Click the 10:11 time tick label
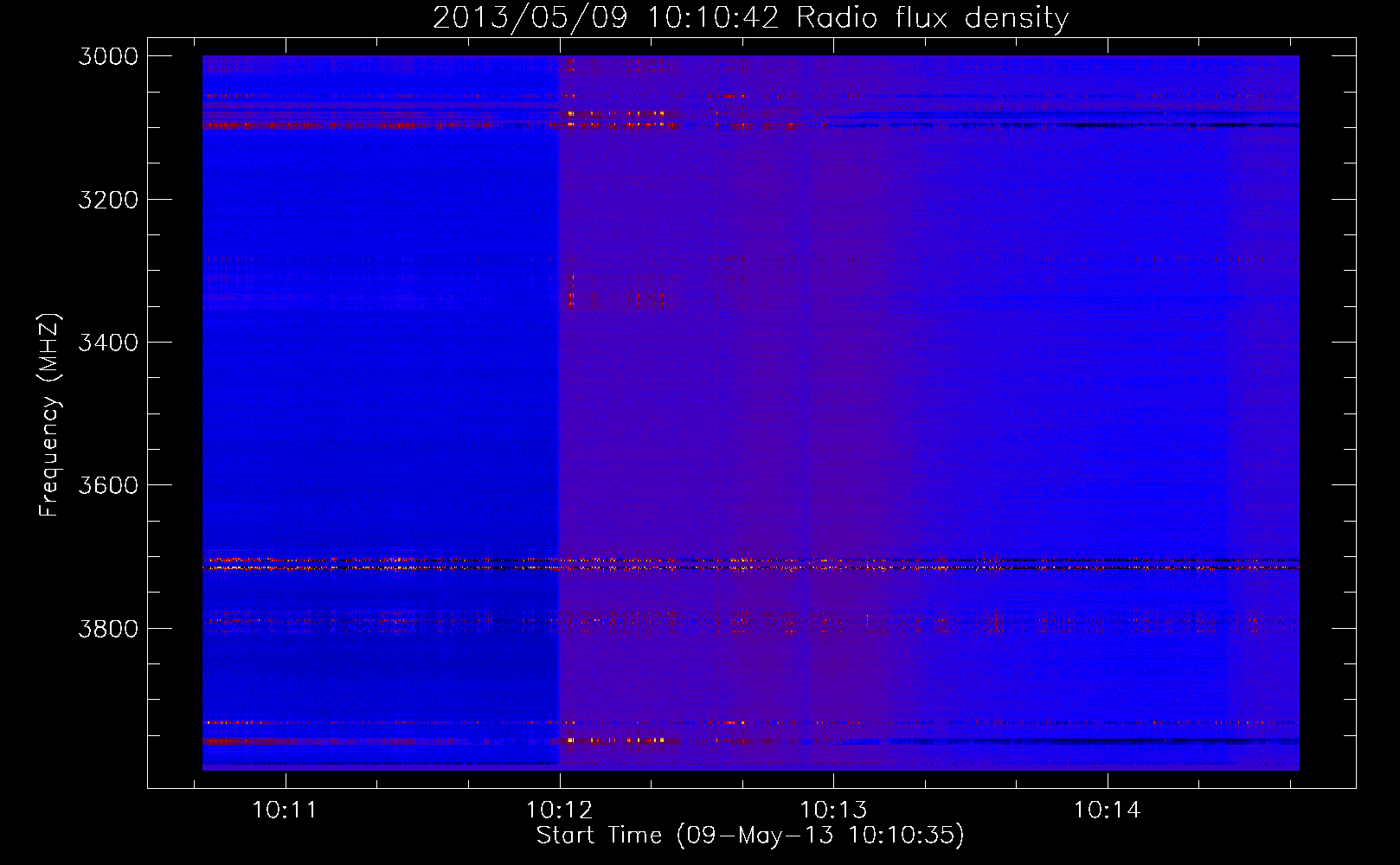 [285, 811]
